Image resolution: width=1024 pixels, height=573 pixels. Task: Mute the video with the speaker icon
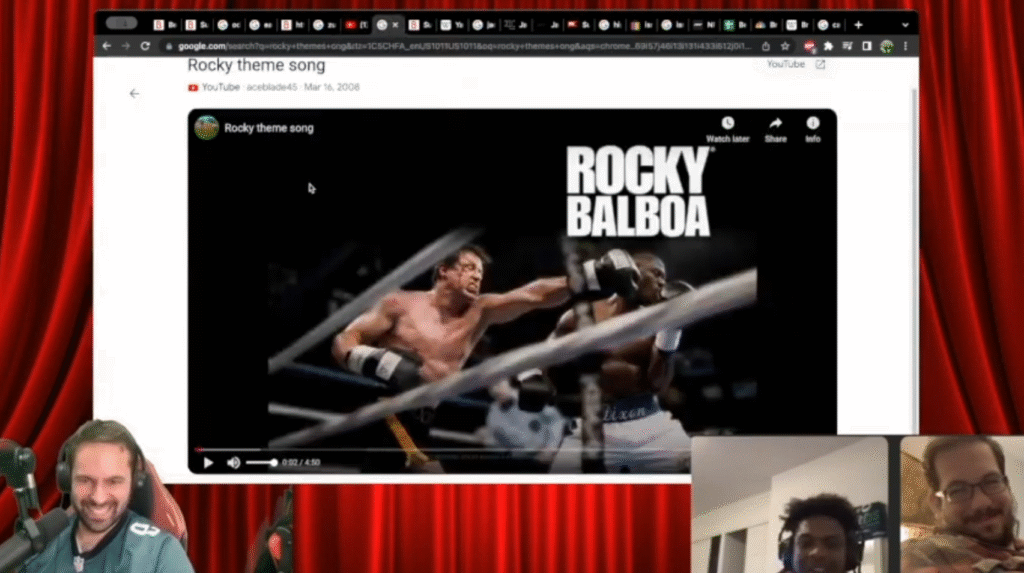coord(233,463)
